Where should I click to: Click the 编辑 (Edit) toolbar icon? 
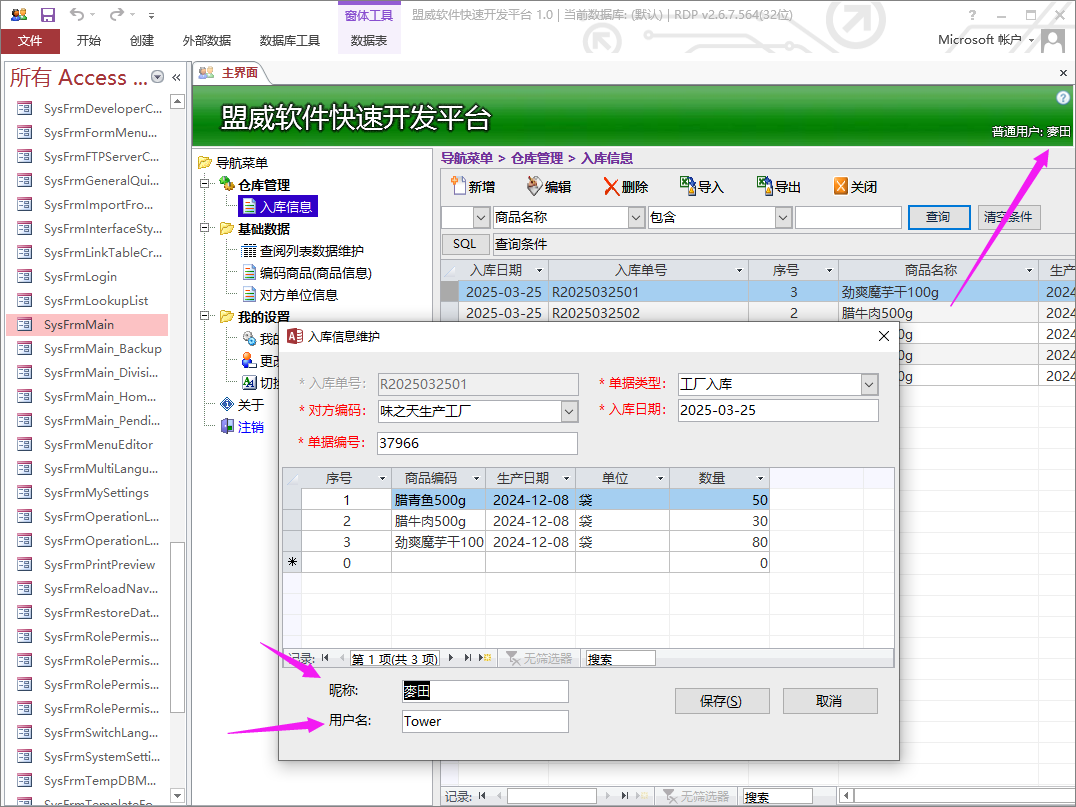[x=534, y=186]
